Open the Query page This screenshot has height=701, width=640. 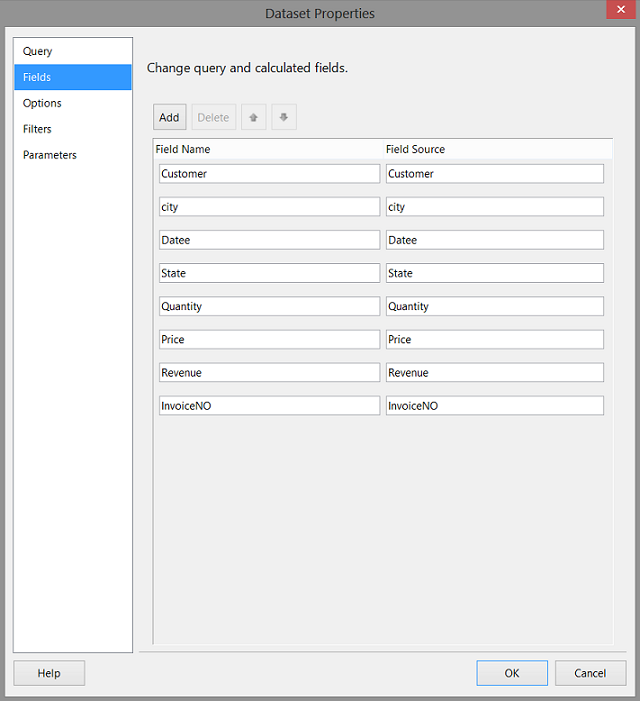click(x=38, y=51)
